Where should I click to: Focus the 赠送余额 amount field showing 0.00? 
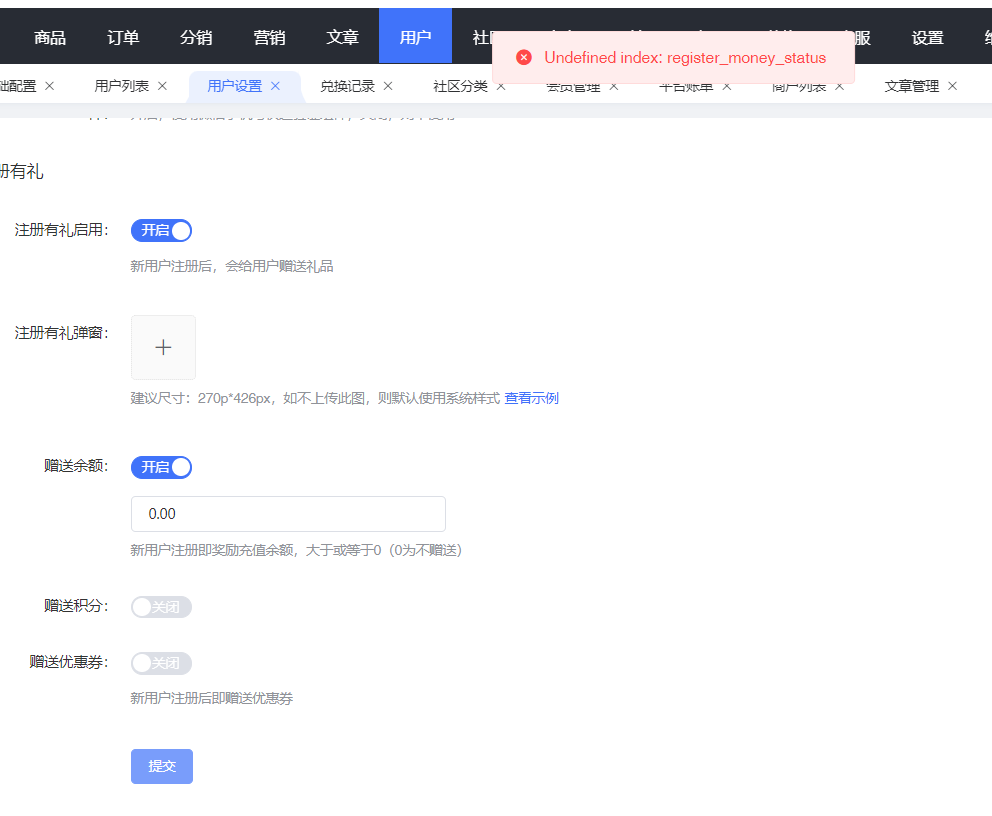click(288, 514)
